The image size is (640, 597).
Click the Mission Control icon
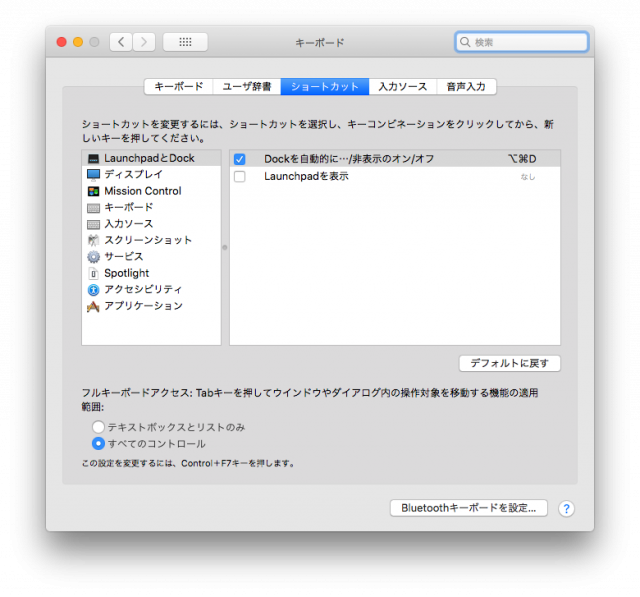pos(93,191)
